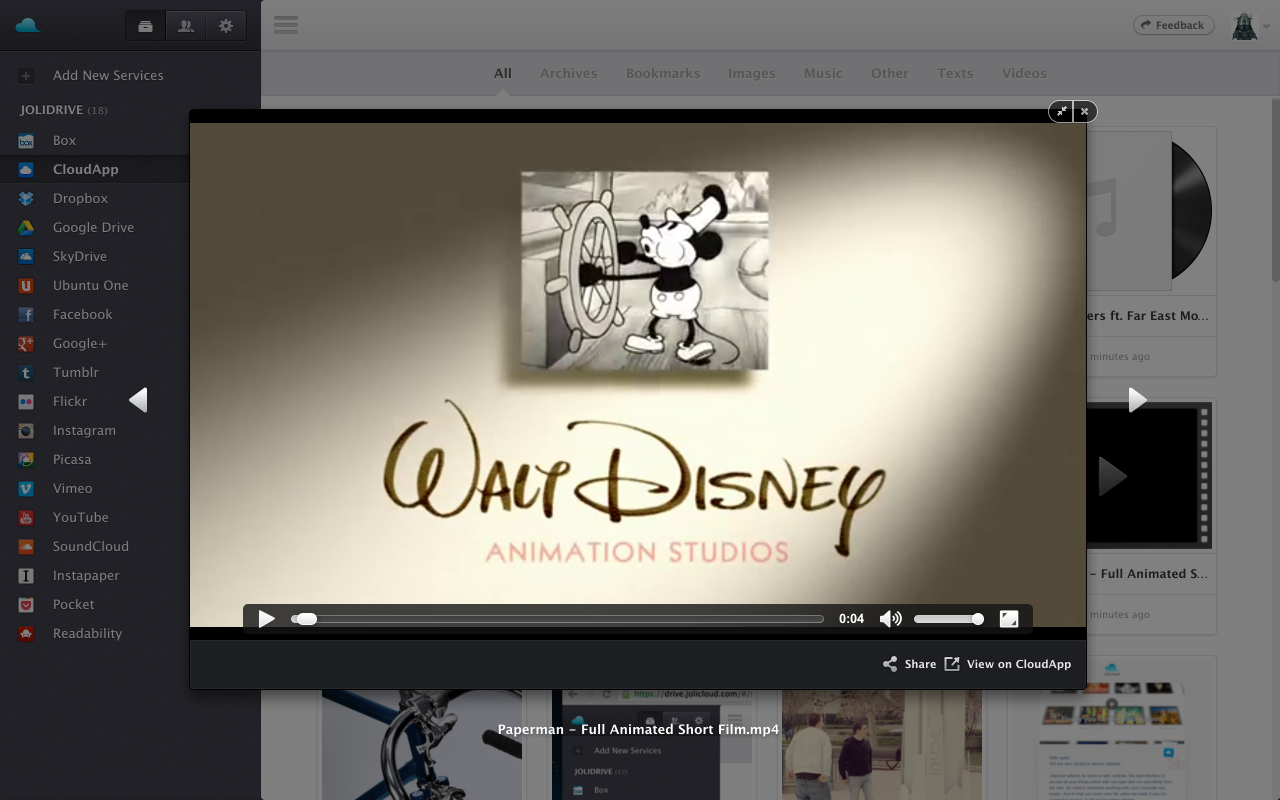Select the Google Drive service icon
The height and width of the screenshot is (800, 1280).
click(27, 228)
